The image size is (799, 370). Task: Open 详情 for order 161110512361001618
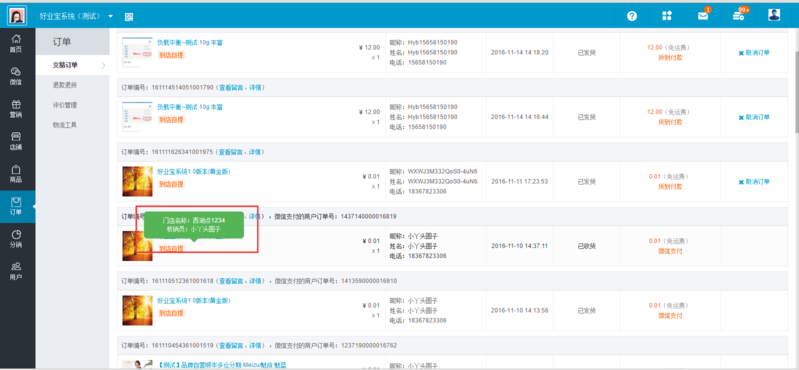255,281
